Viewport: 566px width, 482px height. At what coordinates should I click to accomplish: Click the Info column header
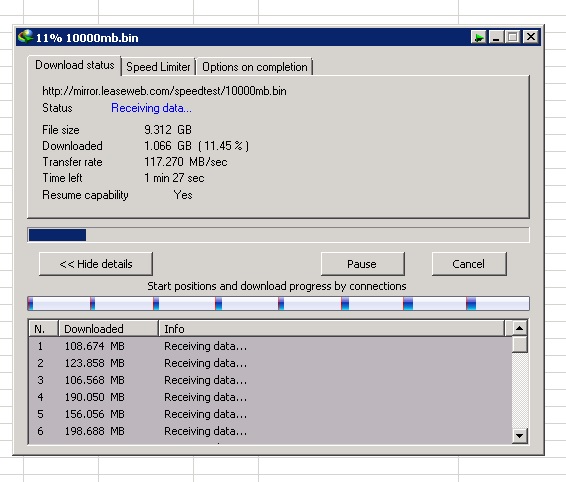click(x=331, y=329)
